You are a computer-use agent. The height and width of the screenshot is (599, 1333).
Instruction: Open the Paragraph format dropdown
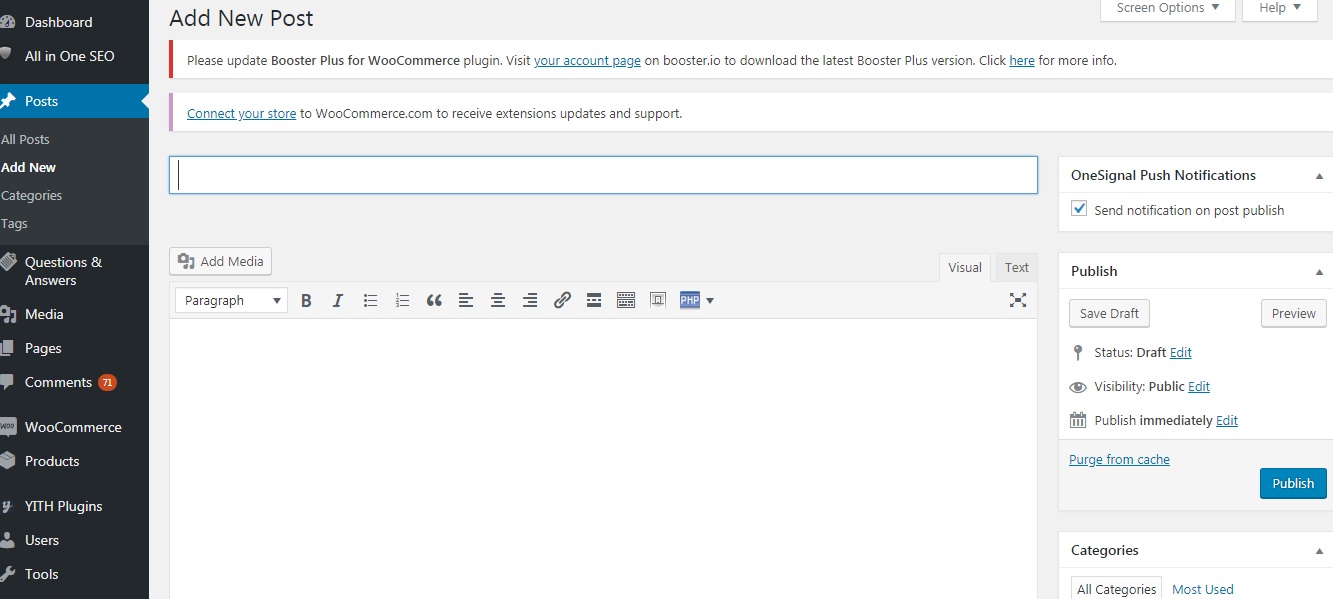click(231, 300)
